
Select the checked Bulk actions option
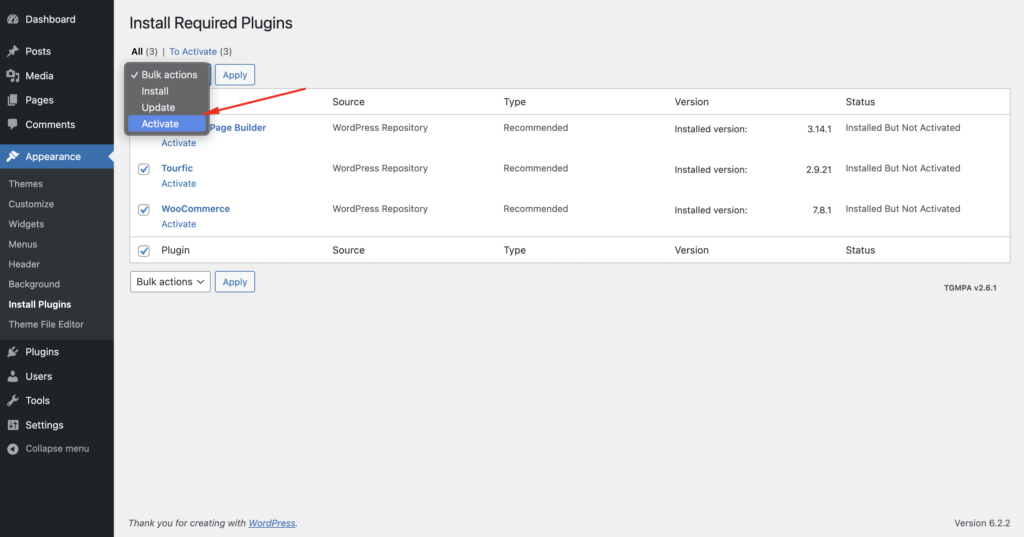[167, 74]
